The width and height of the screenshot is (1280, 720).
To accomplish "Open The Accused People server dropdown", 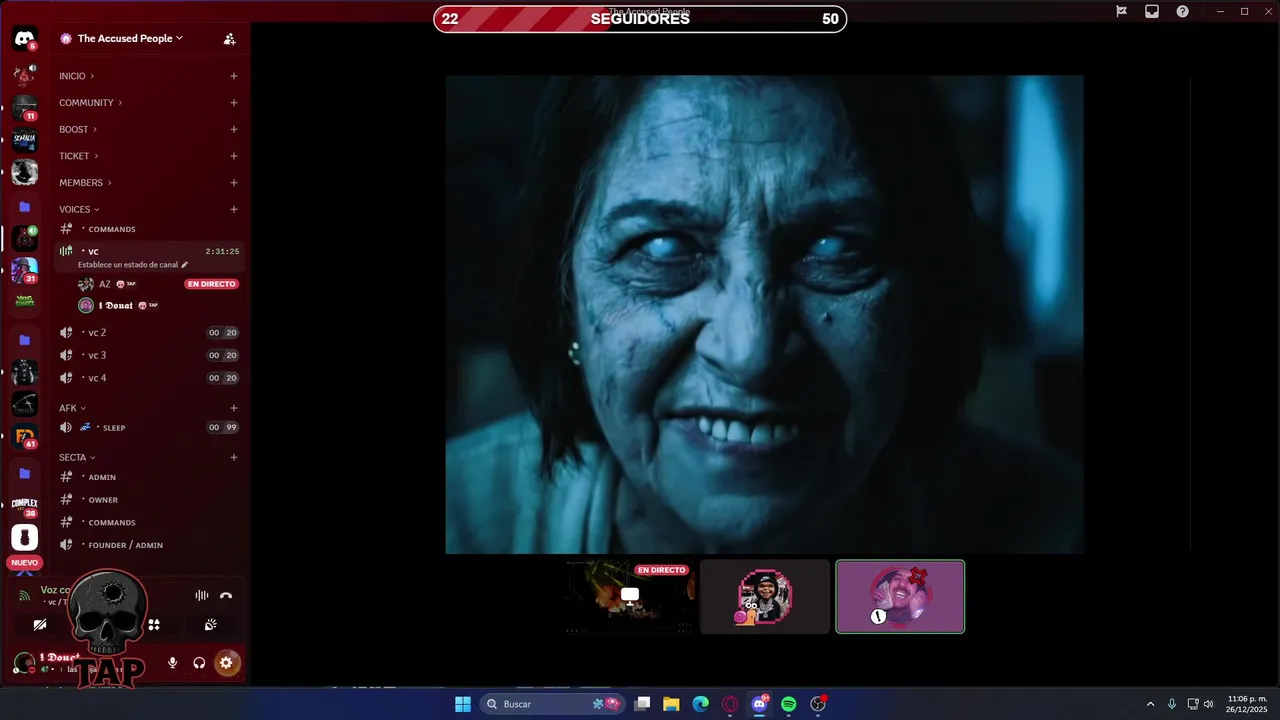I will 130,38.
